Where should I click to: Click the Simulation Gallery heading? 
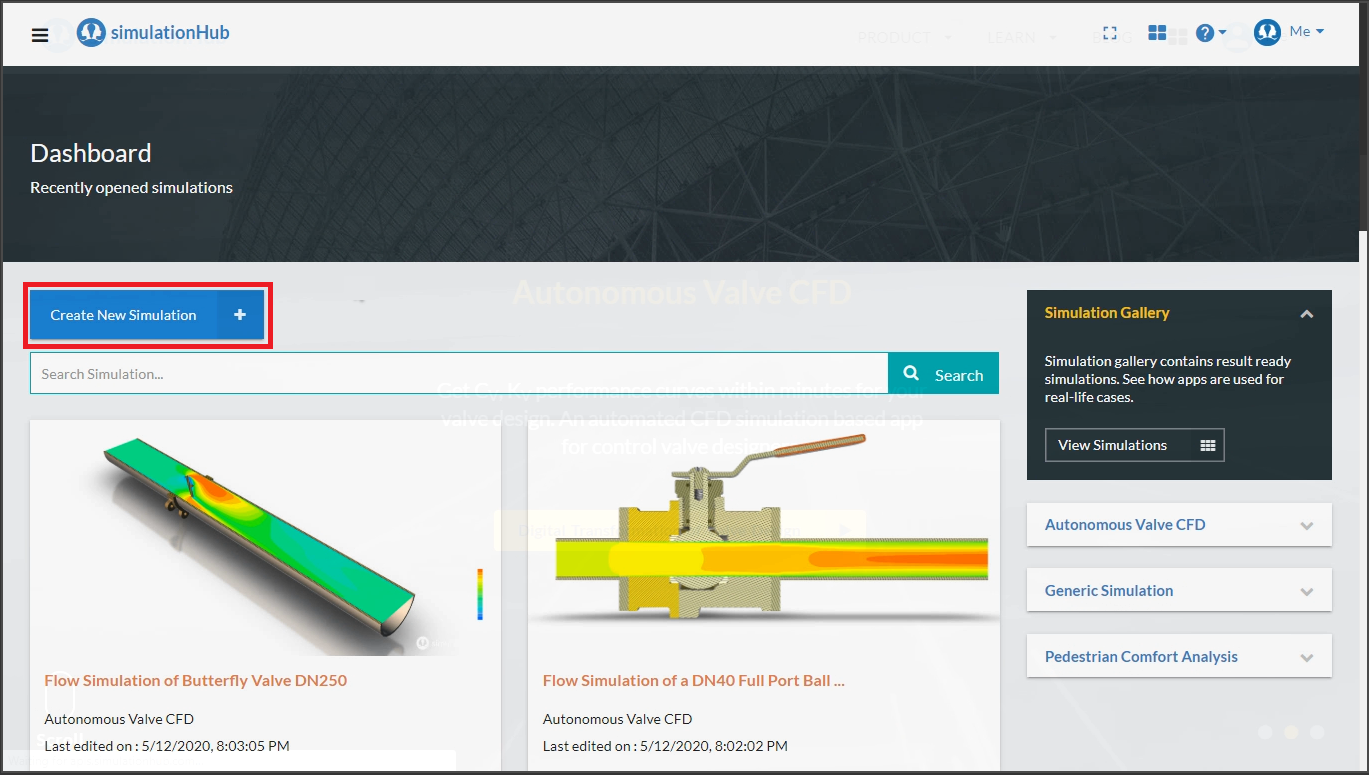click(1107, 313)
